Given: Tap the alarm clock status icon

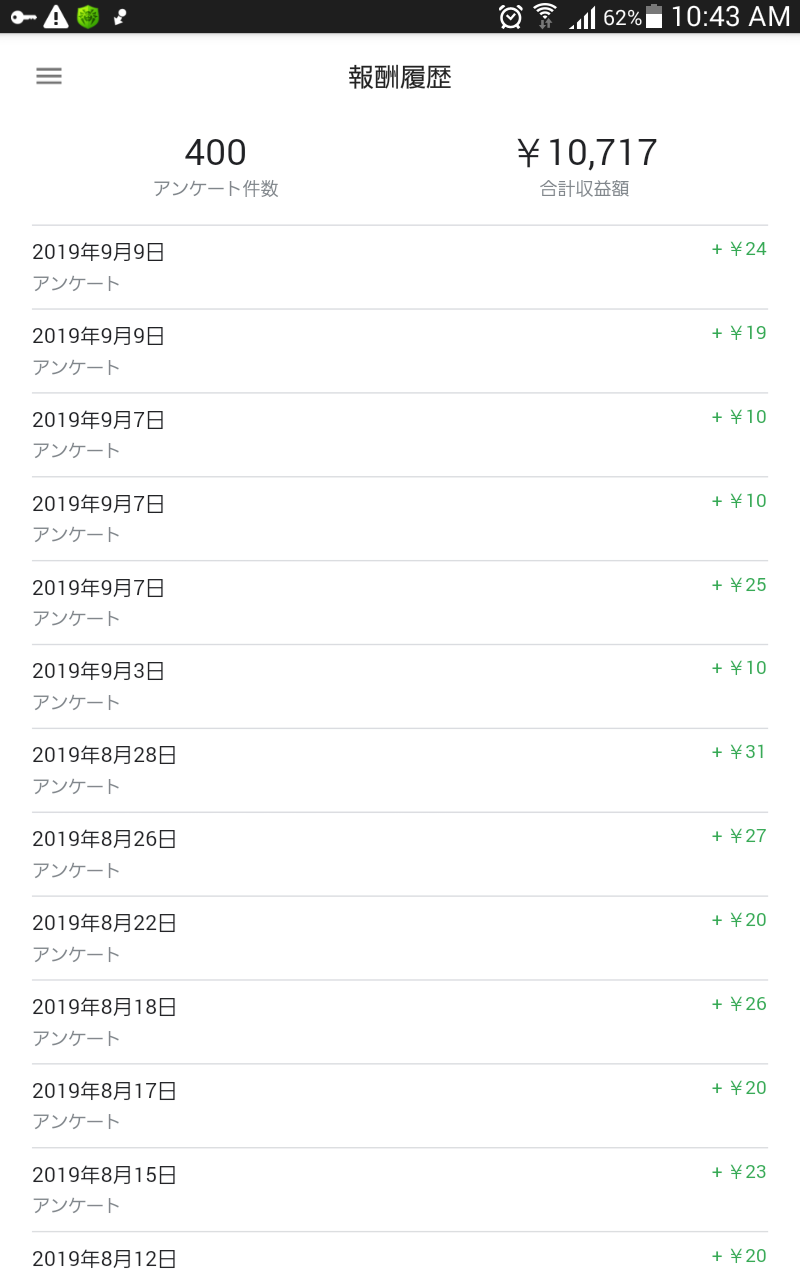Looking at the screenshot, I should coord(511,17).
